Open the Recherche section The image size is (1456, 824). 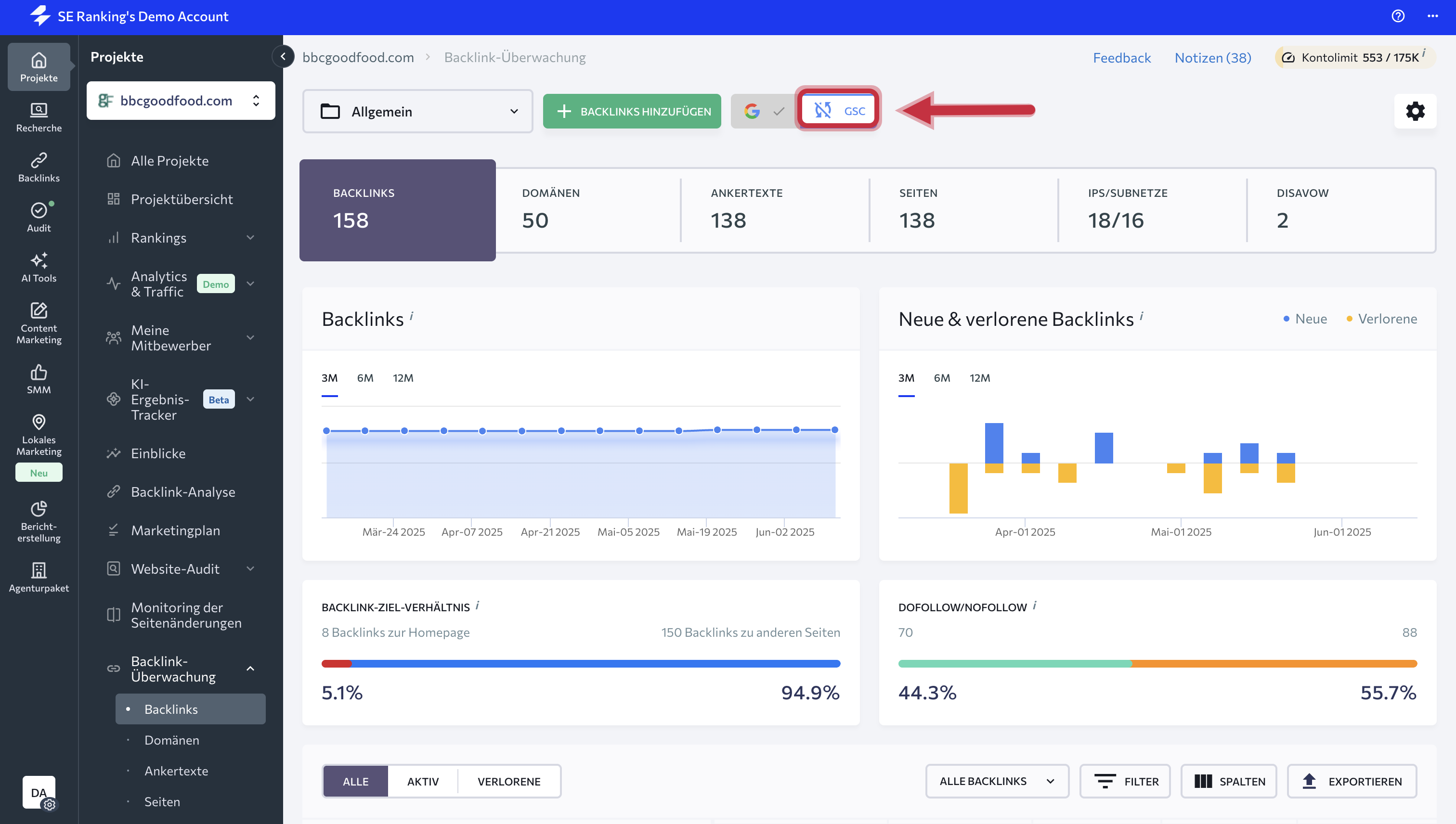click(39, 117)
